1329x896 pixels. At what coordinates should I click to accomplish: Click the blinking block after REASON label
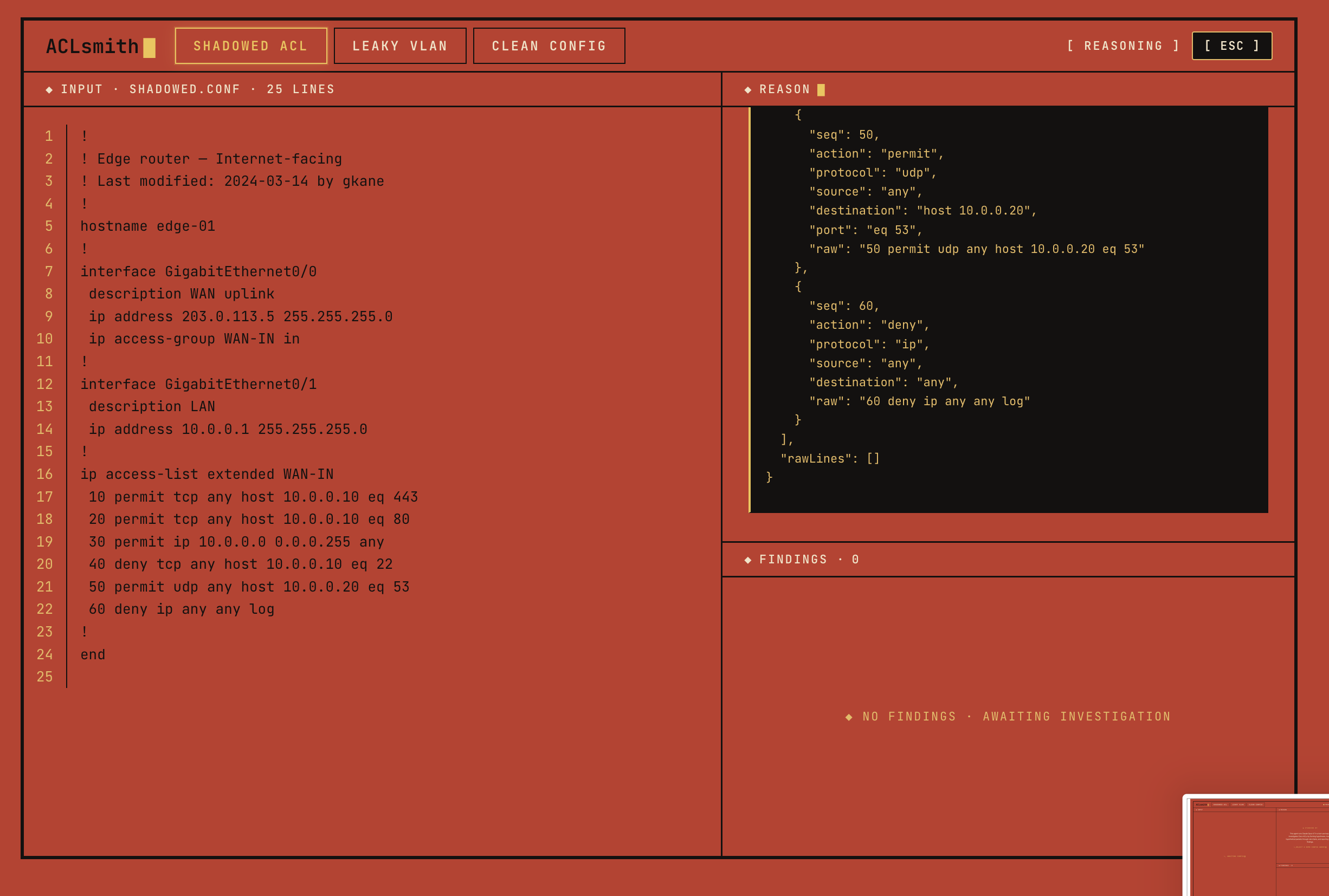click(x=821, y=90)
